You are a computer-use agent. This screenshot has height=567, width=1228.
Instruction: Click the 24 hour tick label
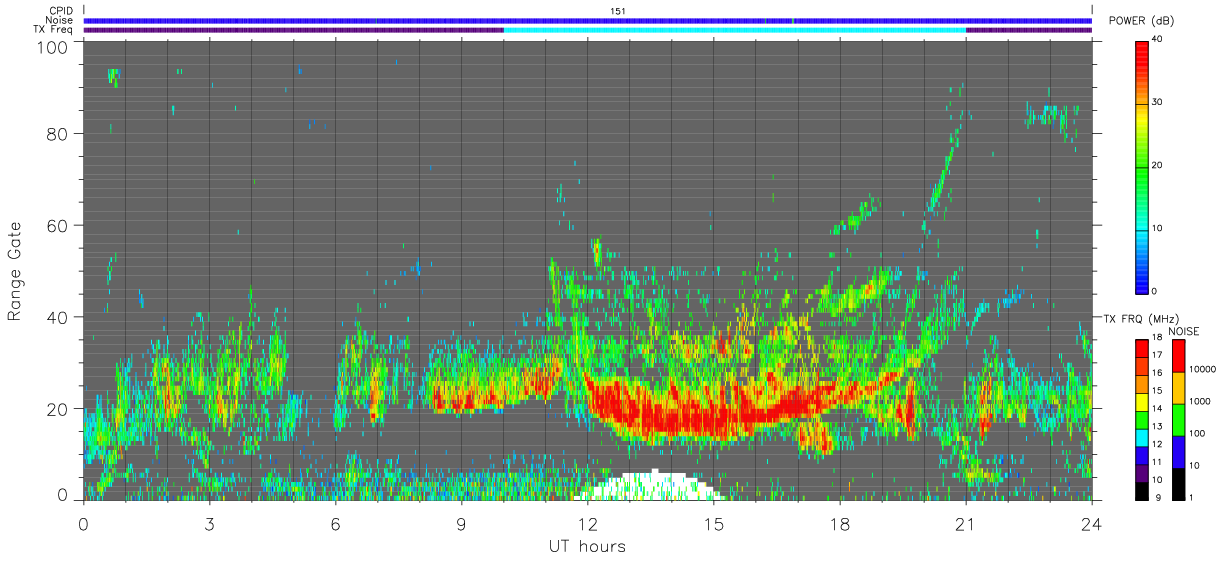tap(1091, 523)
